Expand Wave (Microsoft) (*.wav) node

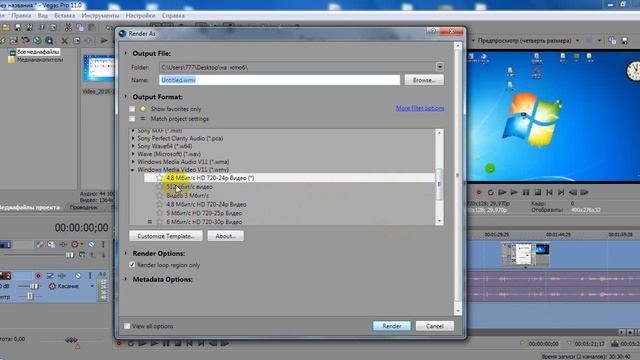click(x=133, y=154)
